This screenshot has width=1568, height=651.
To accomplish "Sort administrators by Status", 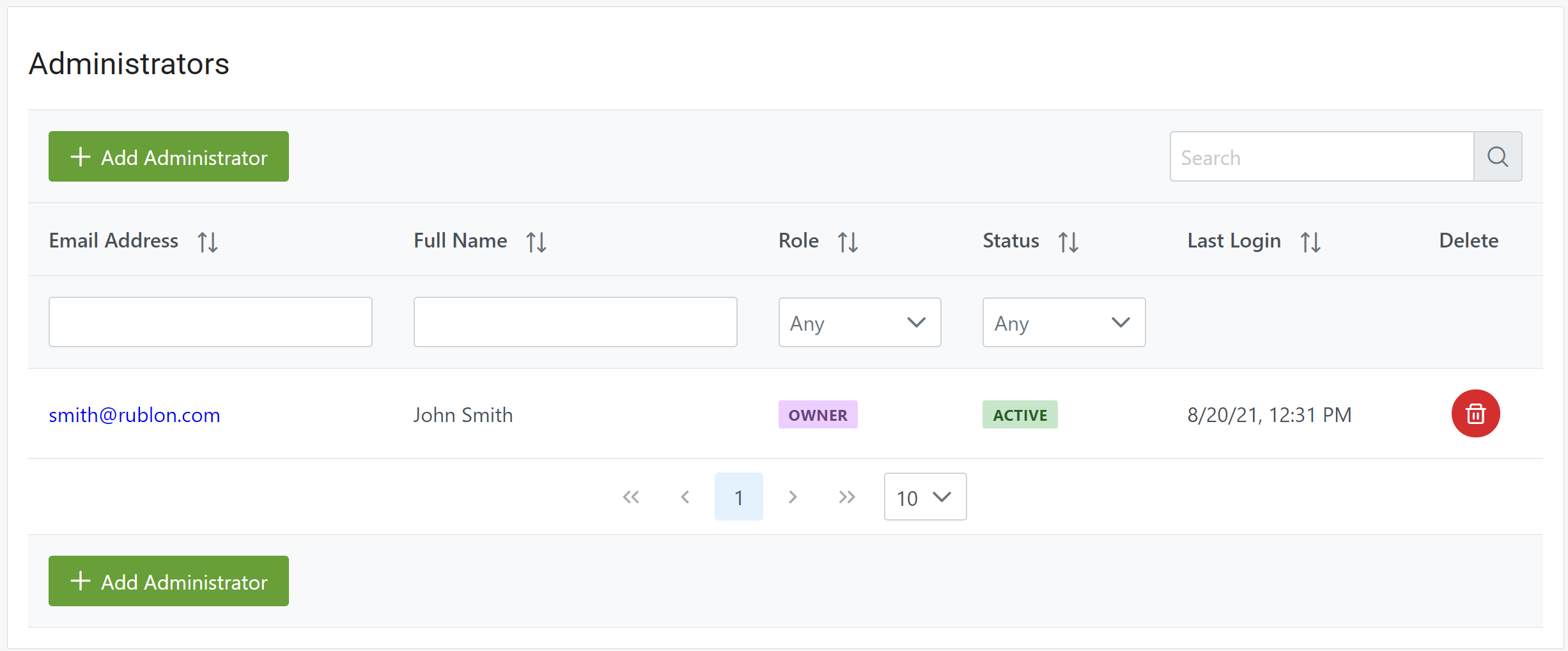I will pos(1068,242).
